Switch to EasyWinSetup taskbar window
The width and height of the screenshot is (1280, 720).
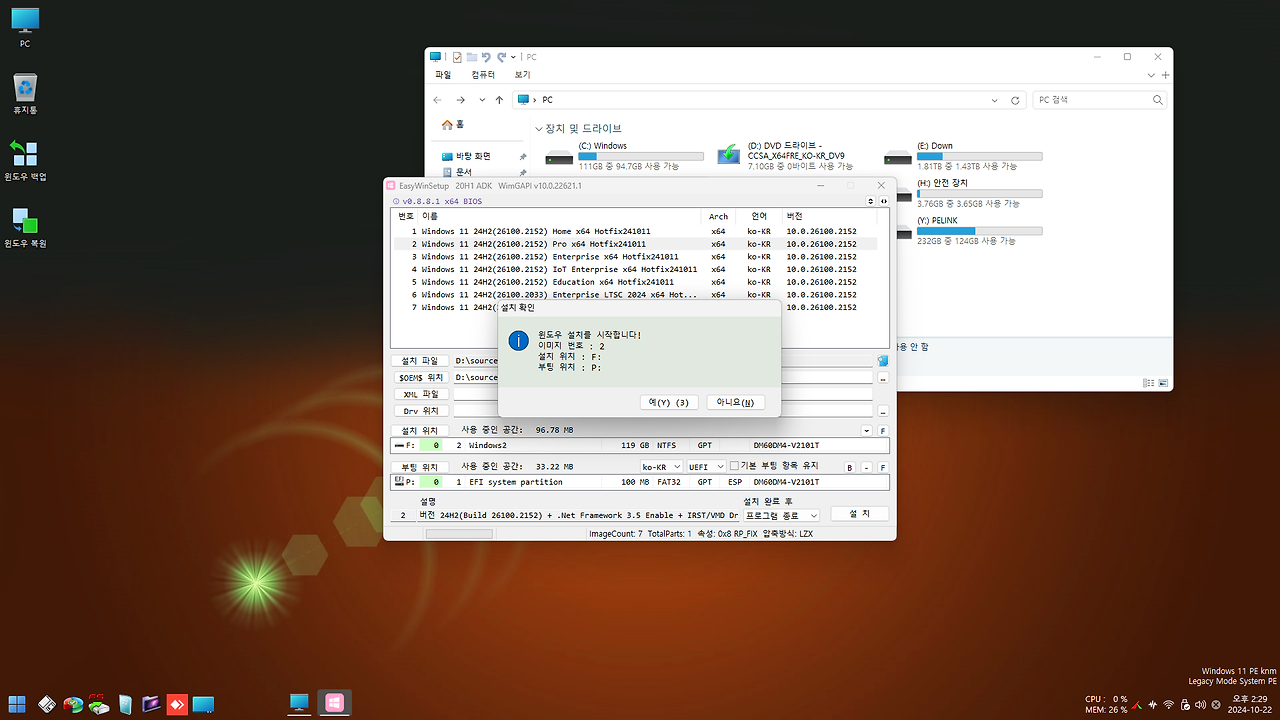point(334,704)
